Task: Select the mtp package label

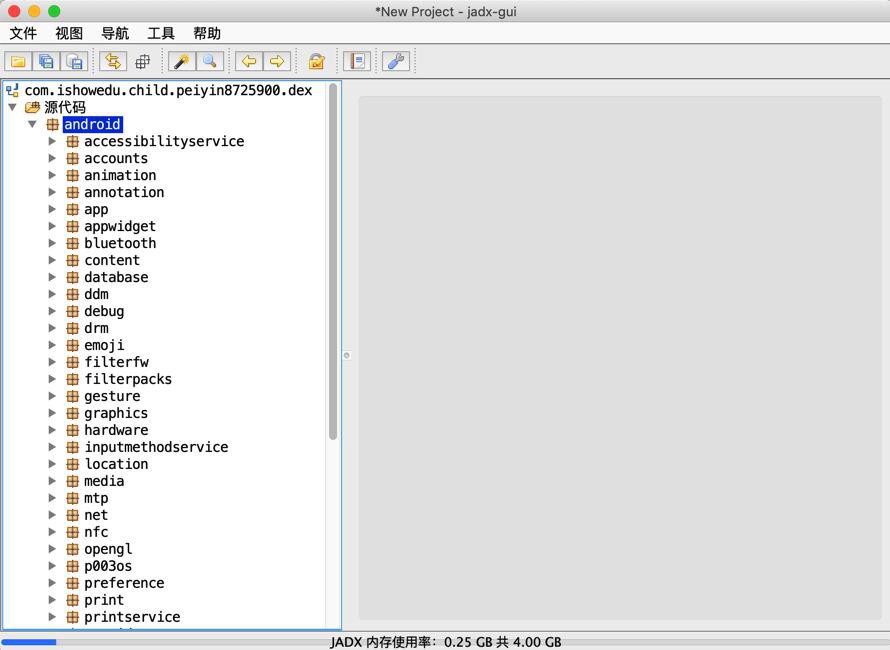Action: tap(96, 498)
